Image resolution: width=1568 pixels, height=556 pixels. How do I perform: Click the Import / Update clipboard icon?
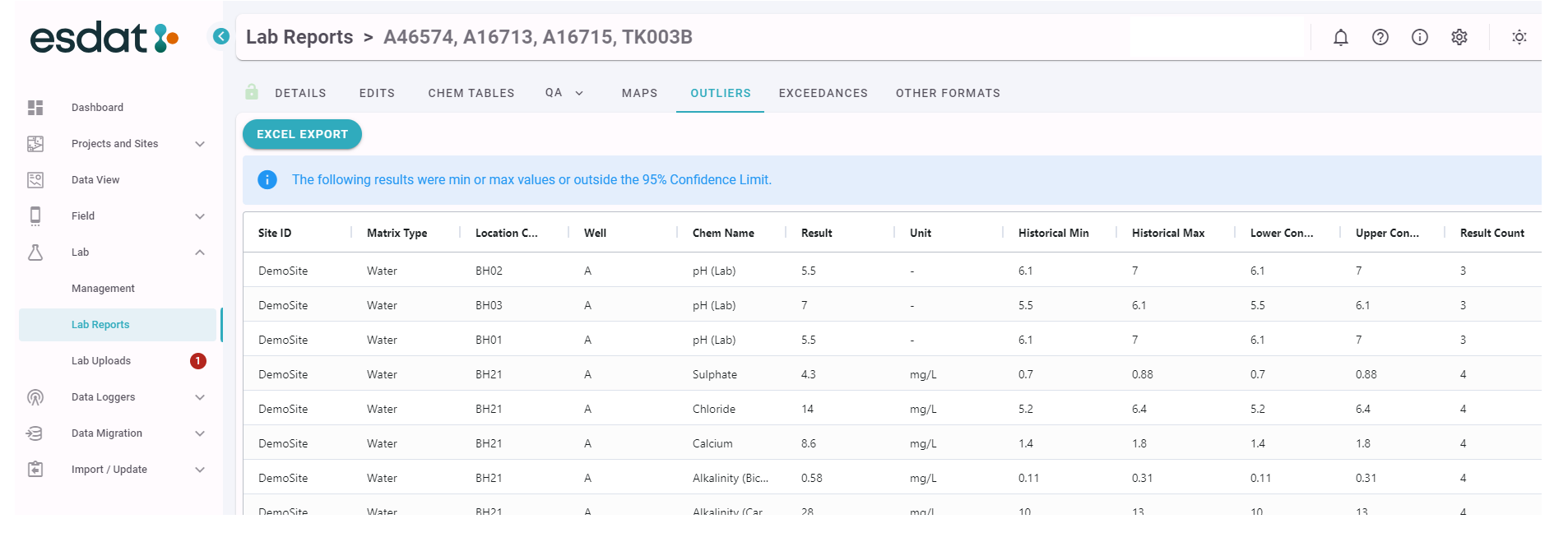(35, 470)
